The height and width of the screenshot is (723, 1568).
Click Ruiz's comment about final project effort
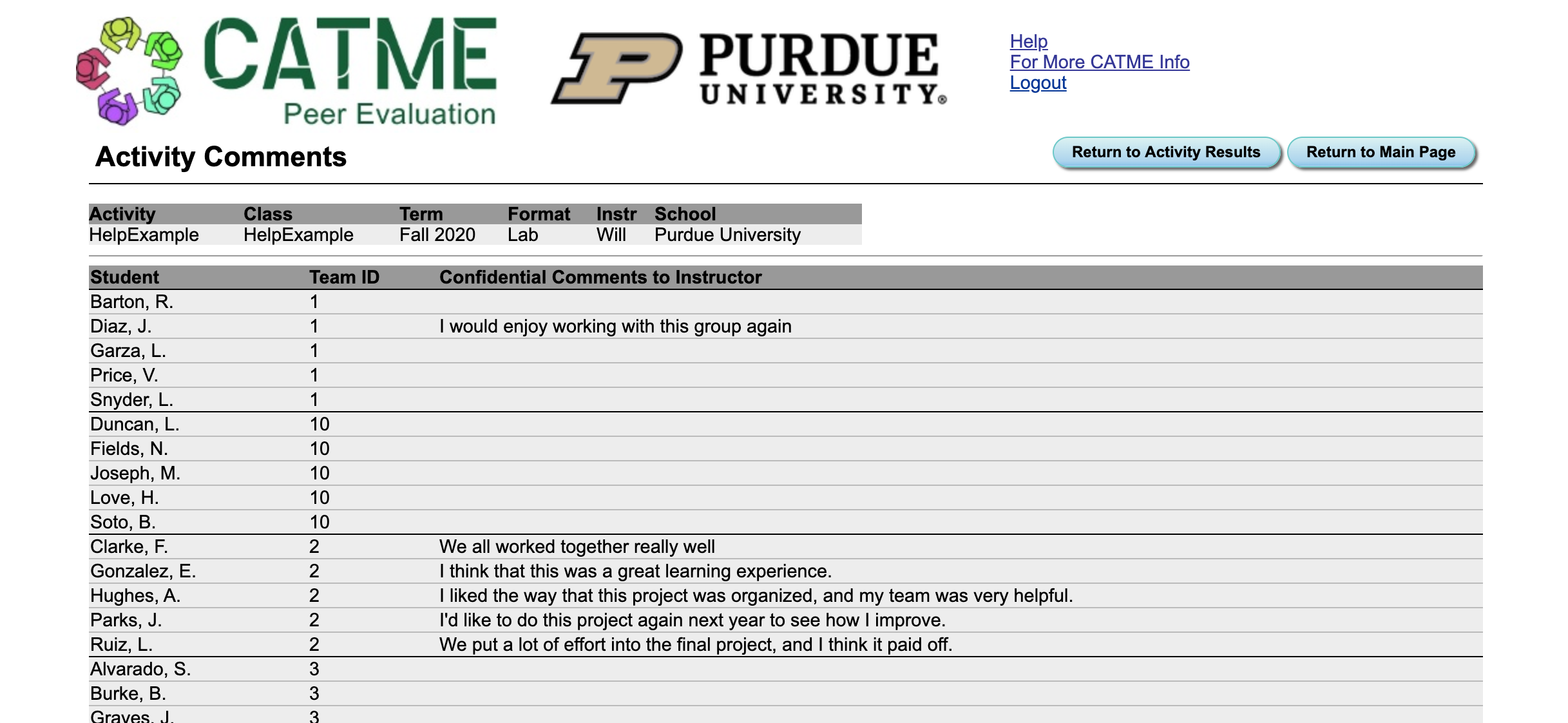[695, 644]
